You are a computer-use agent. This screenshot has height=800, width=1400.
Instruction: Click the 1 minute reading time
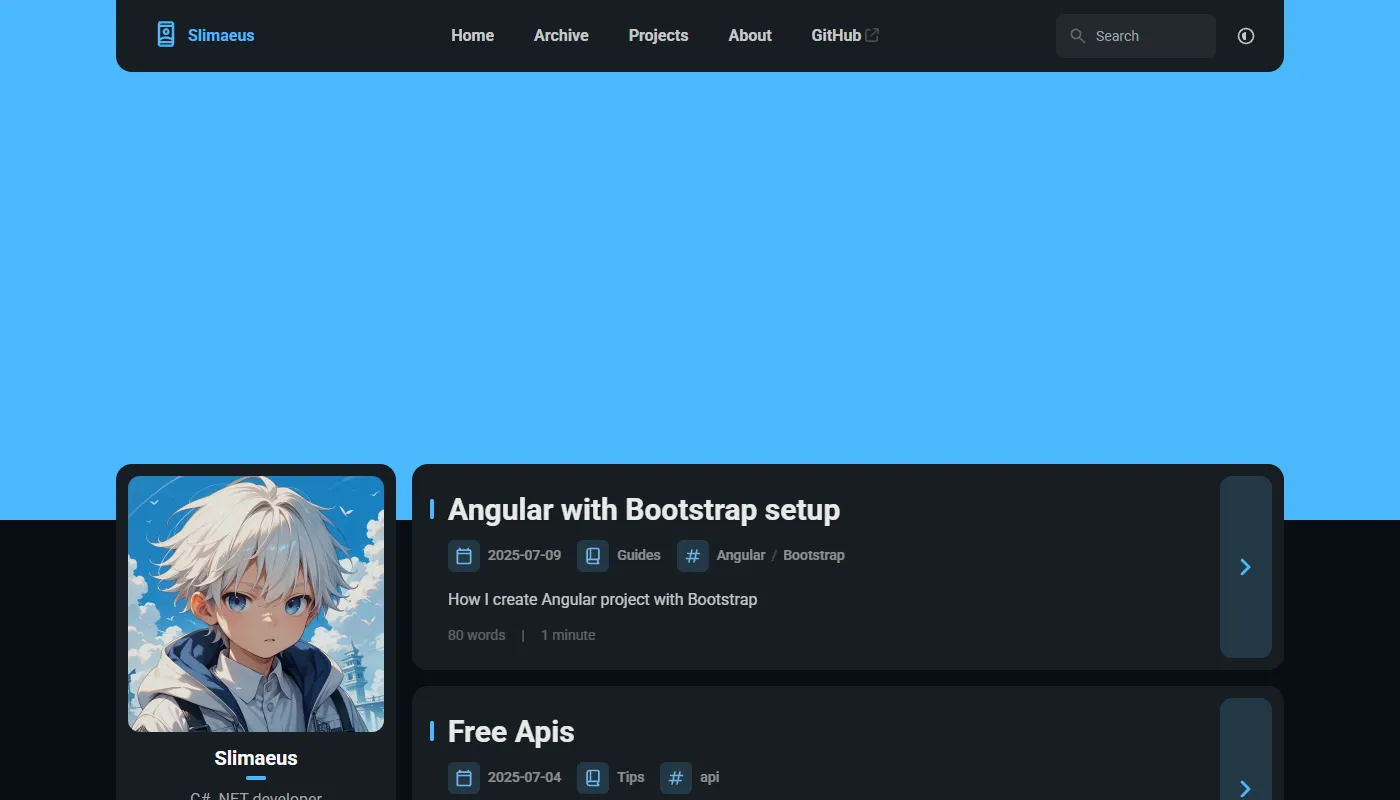click(568, 635)
